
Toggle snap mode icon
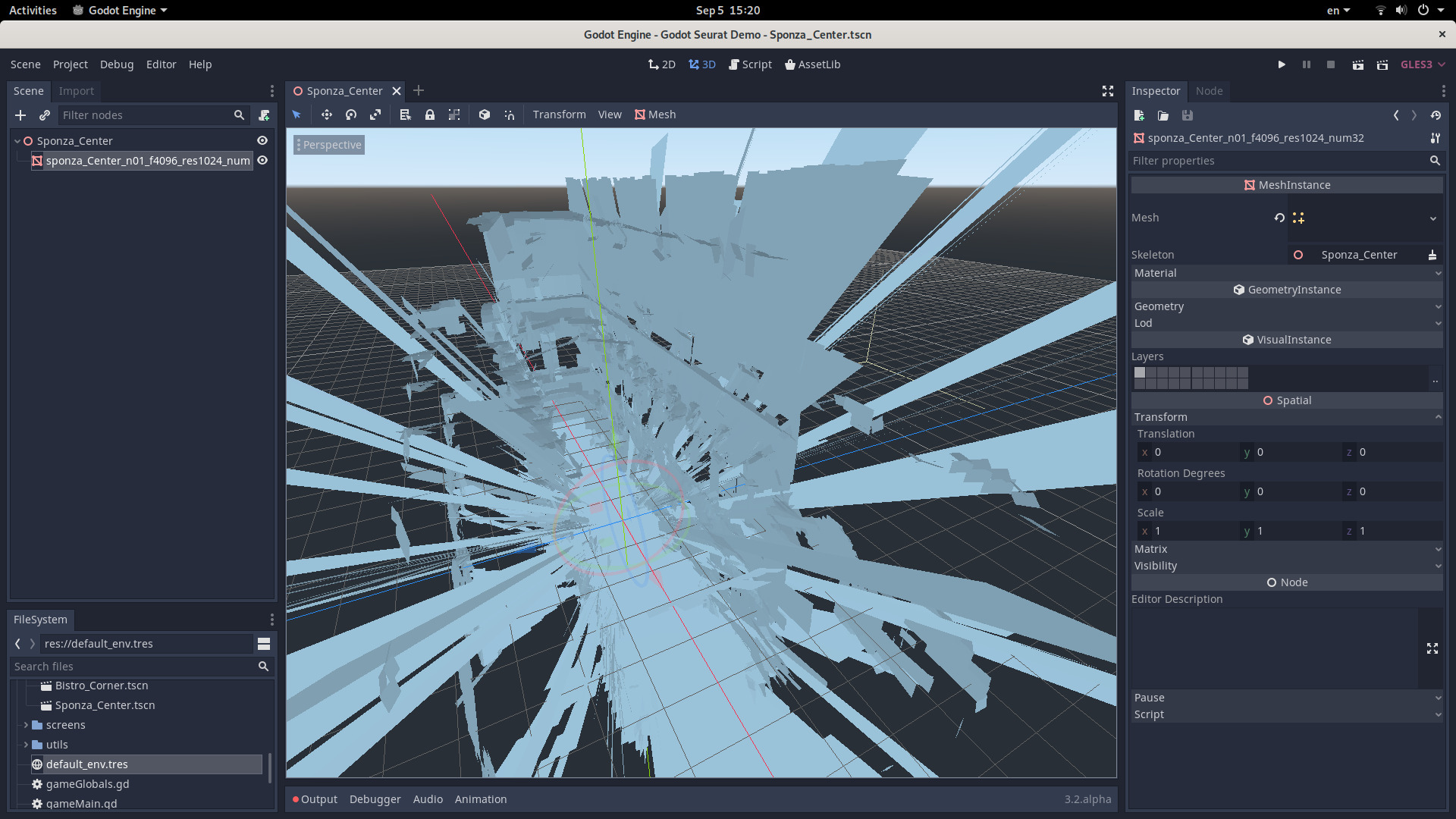pyautogui.click(x=510, y=115)
